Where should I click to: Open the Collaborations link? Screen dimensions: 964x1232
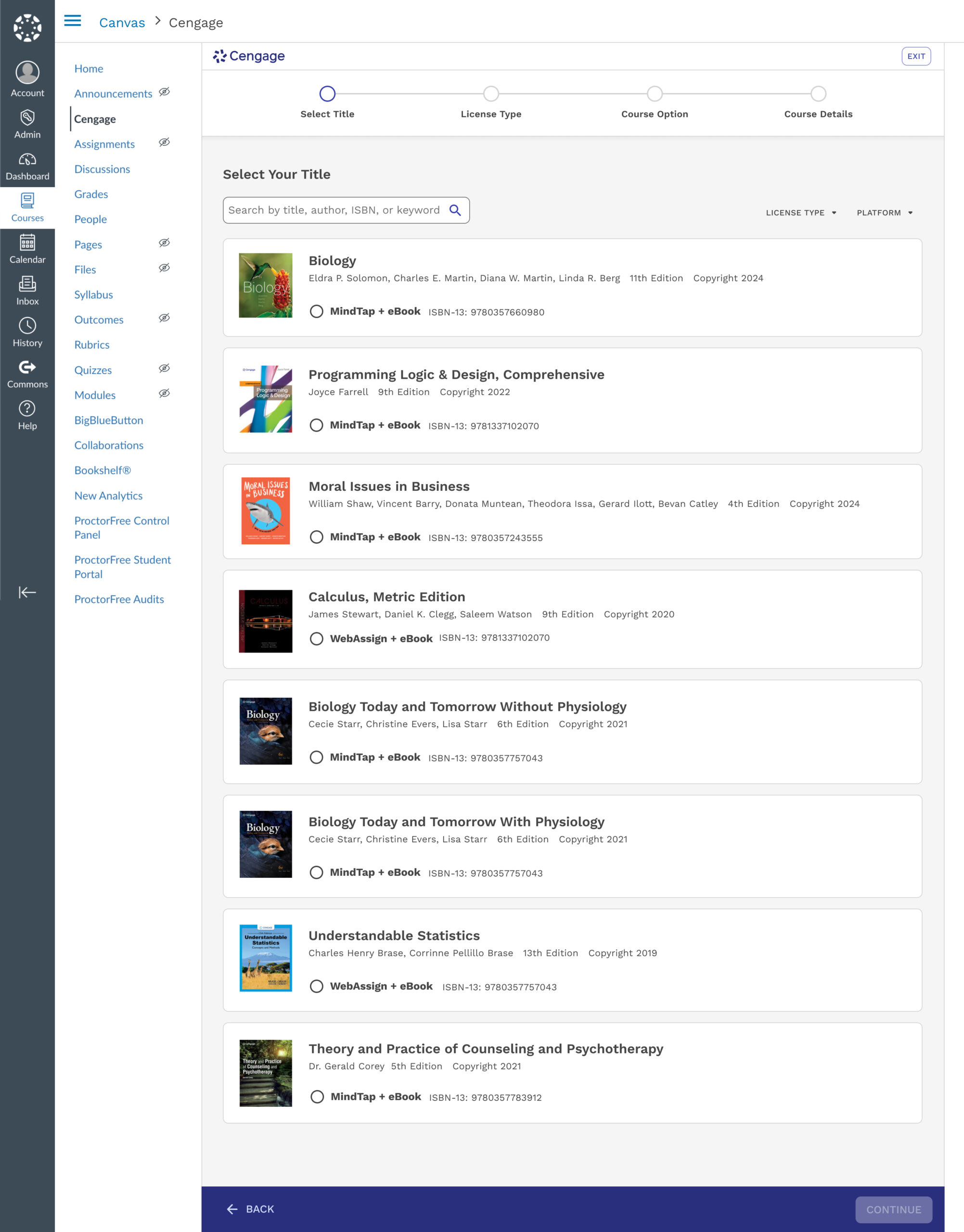click(109, 445)
